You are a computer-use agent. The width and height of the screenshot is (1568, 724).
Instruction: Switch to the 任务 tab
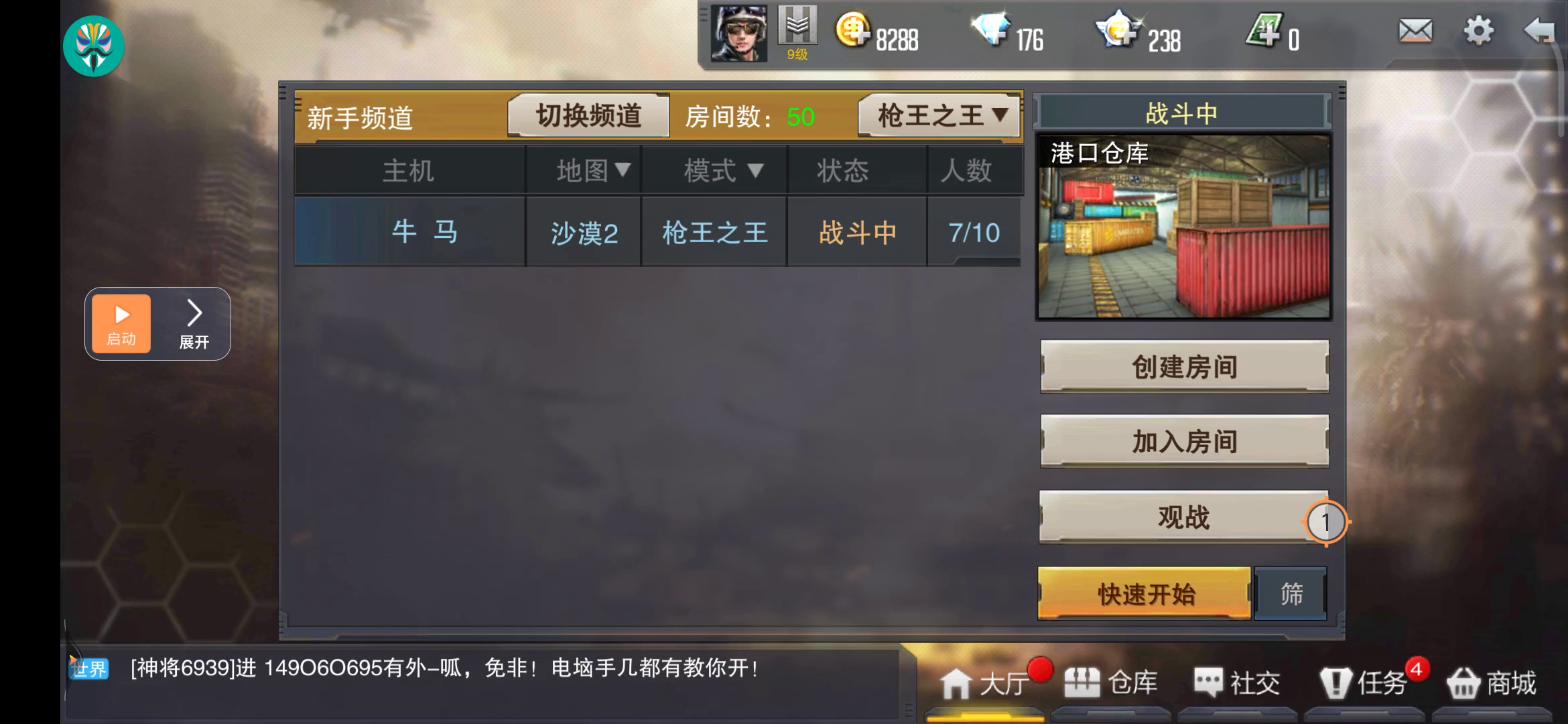1364,683
